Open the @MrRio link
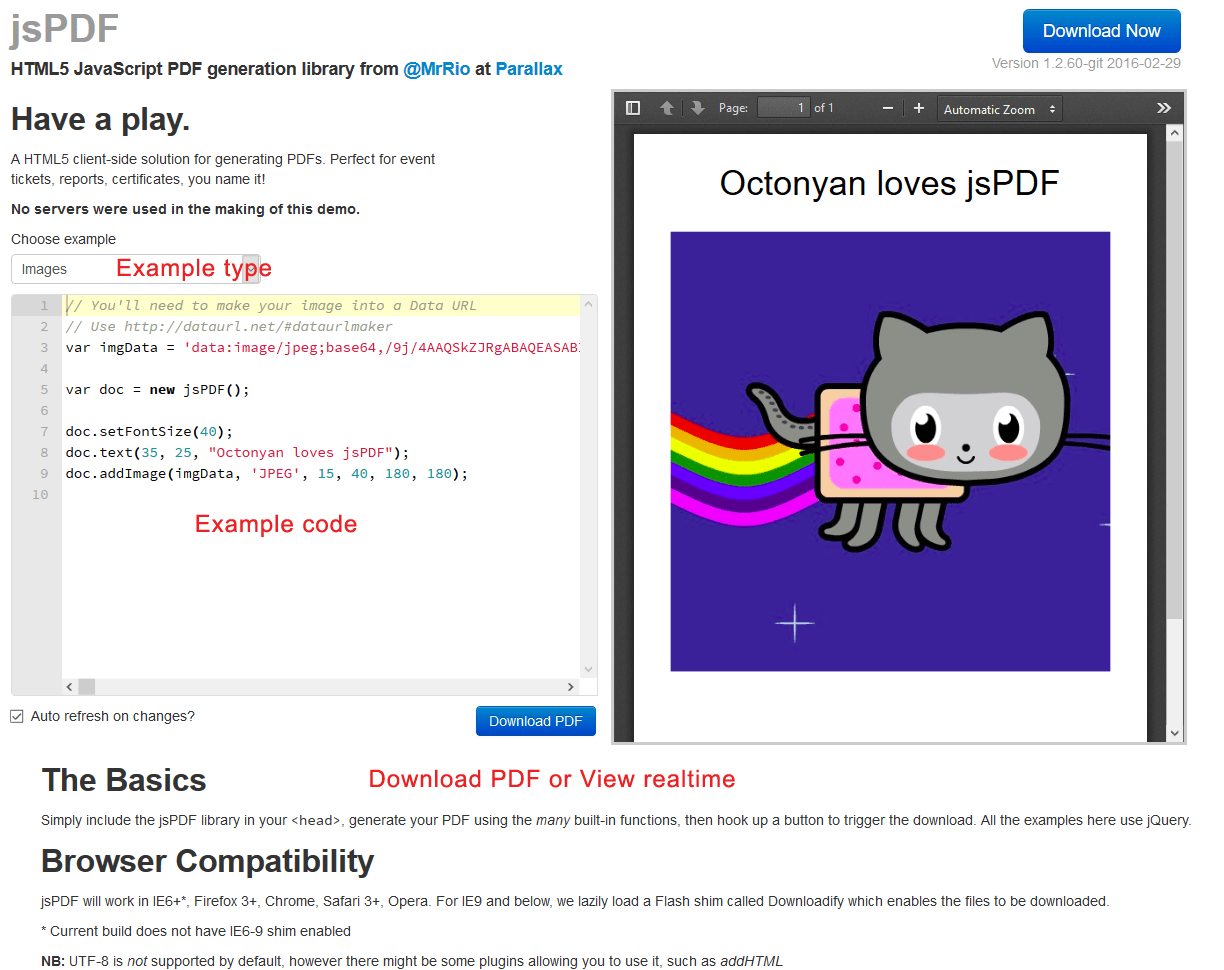Image resolution: width=1224 pixels, height=970 pixels. pyautogui.click(x=436, y=68)
